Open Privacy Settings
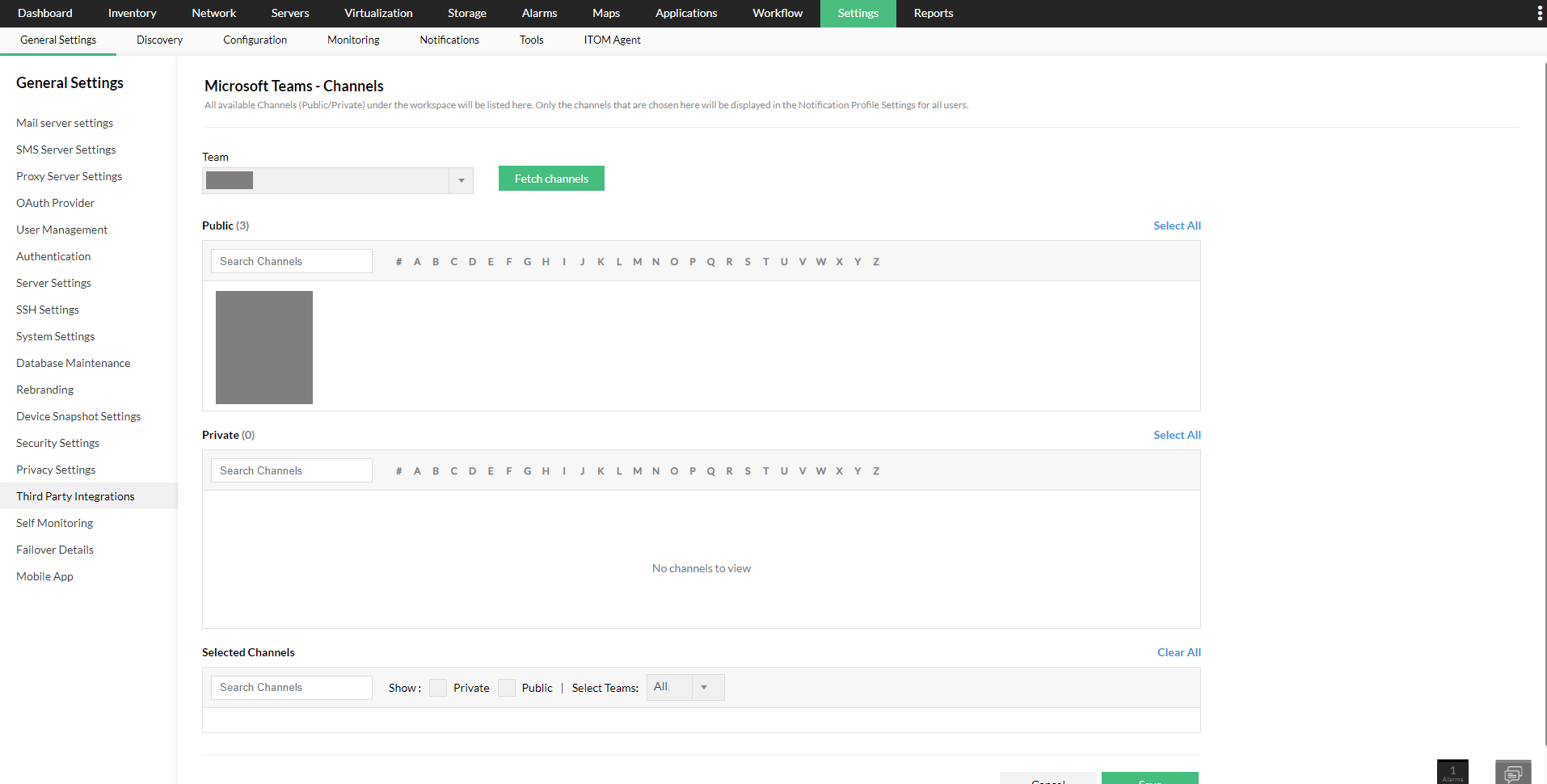Image resolution: width=1547 pixels, height=784 pixels. 56,470
